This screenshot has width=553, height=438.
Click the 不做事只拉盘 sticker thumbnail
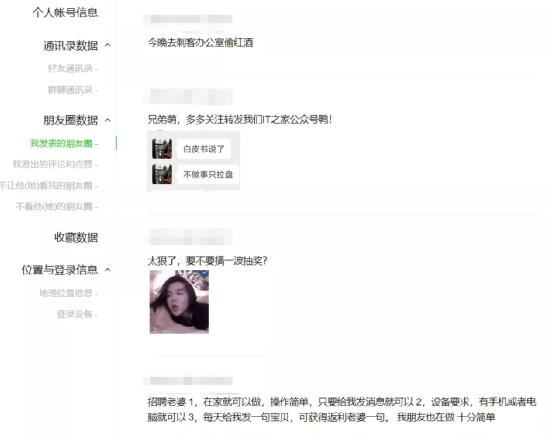162,174
